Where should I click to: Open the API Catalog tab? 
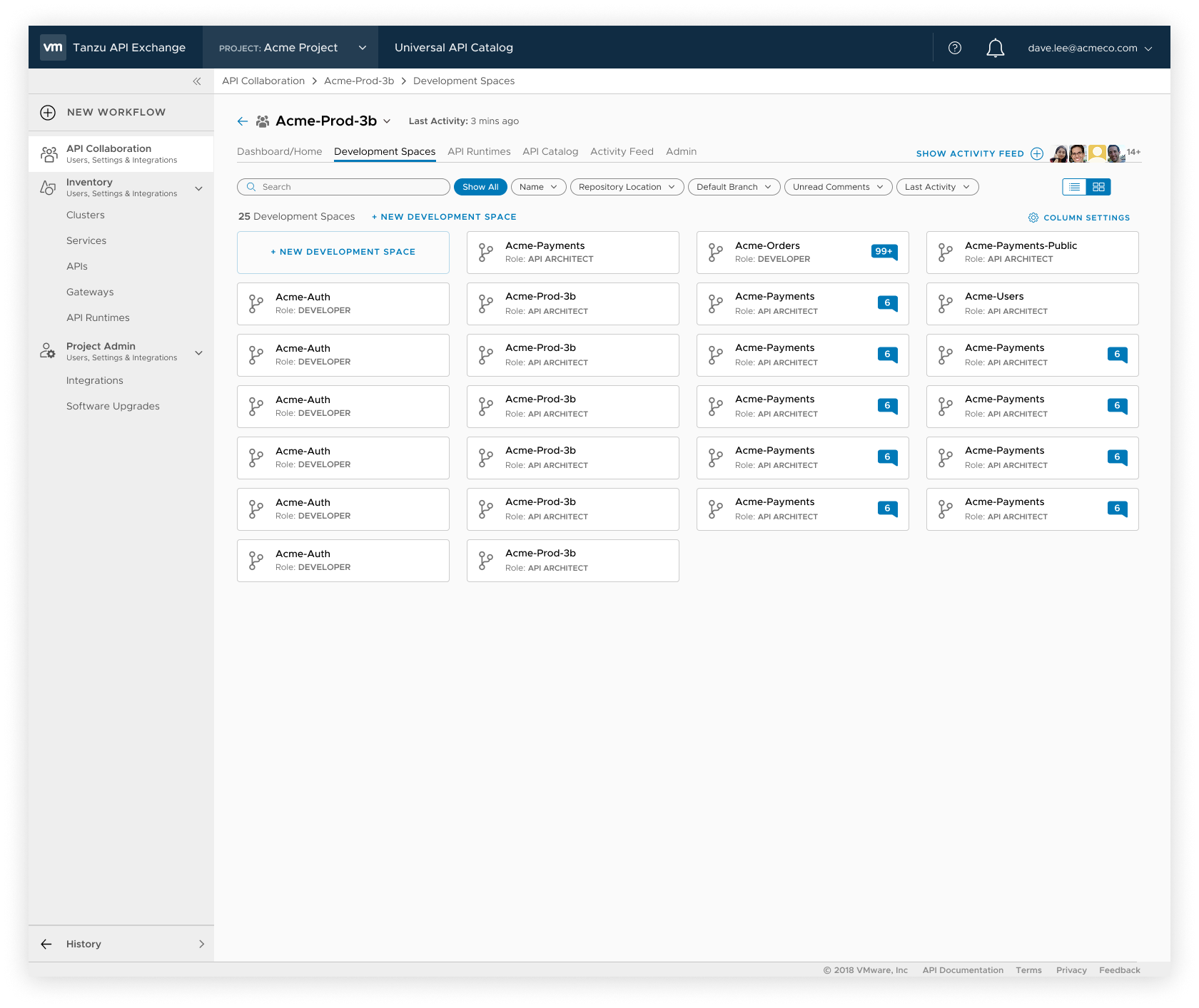point(550,151)
